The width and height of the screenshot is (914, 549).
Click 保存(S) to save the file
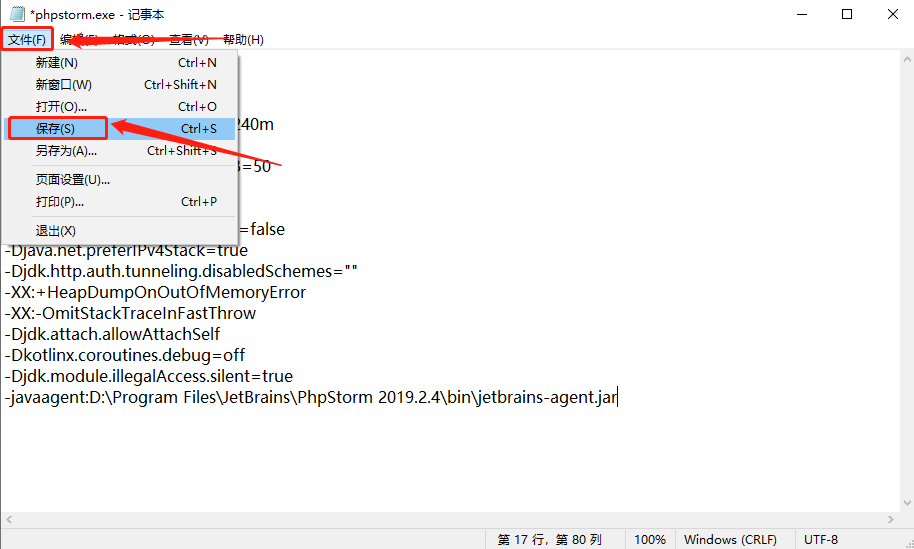pyautogui.click(x=119, y=128)
